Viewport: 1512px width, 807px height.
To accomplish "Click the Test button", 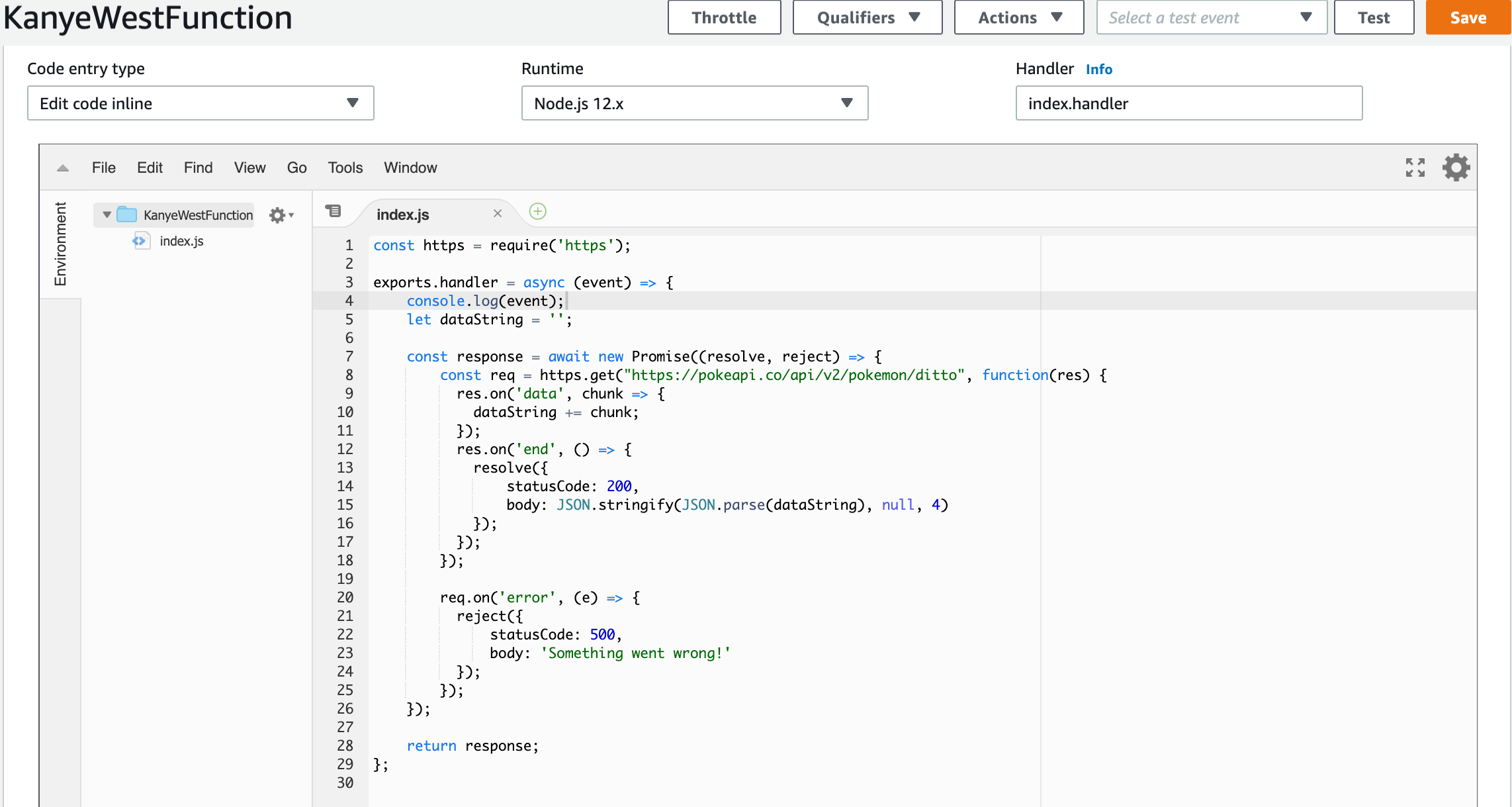I will (x=1374, y=18).
